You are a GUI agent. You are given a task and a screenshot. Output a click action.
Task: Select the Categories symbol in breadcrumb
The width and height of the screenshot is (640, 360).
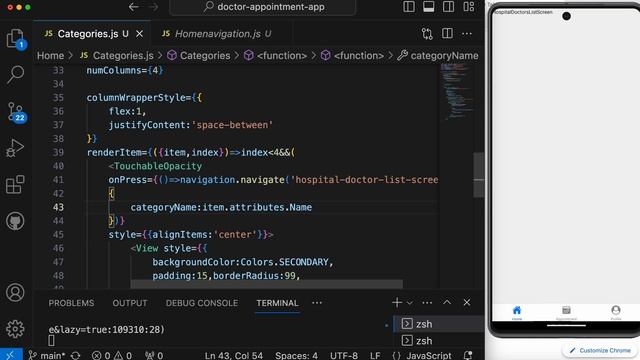[x=199, y=56]
